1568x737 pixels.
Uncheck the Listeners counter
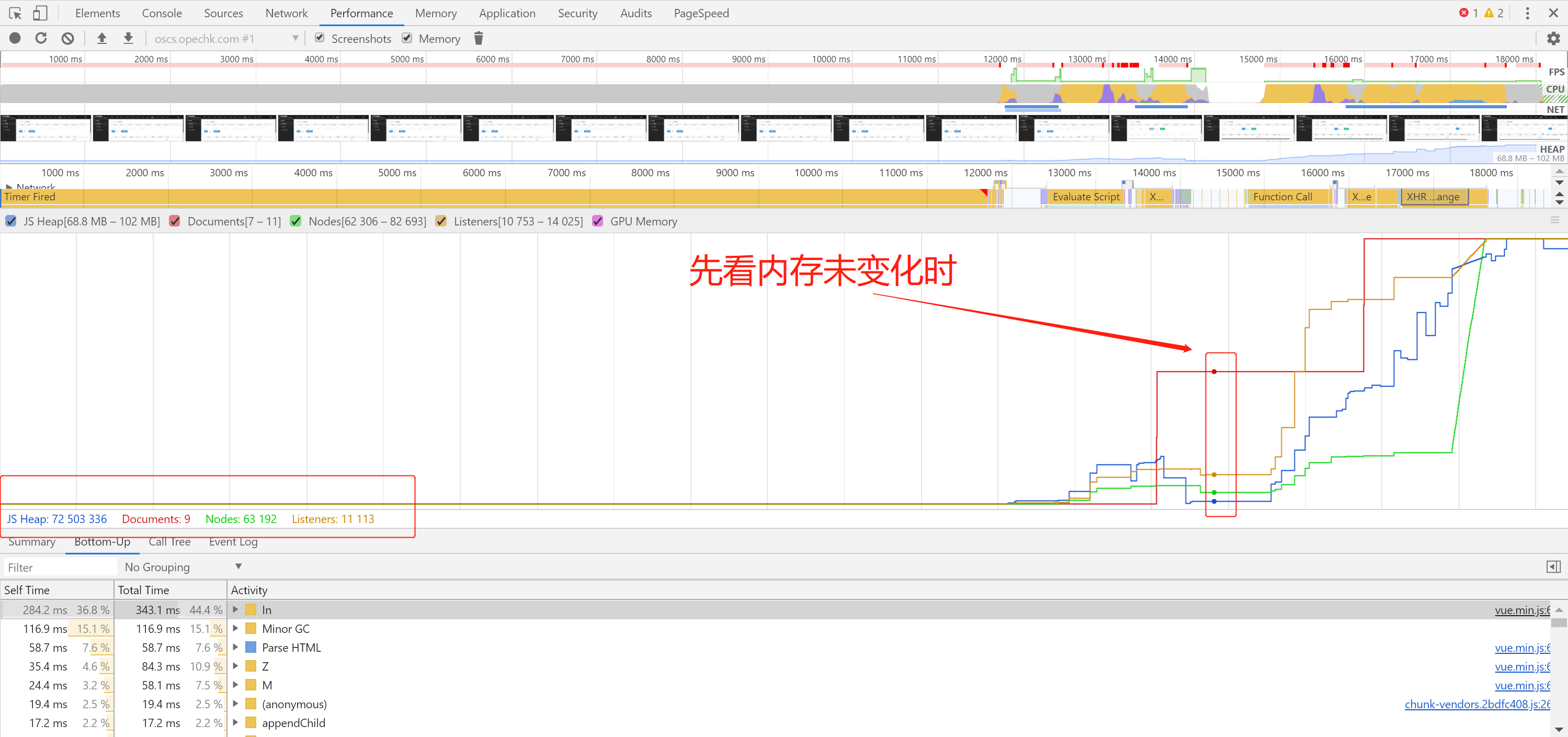pos(441,221)
